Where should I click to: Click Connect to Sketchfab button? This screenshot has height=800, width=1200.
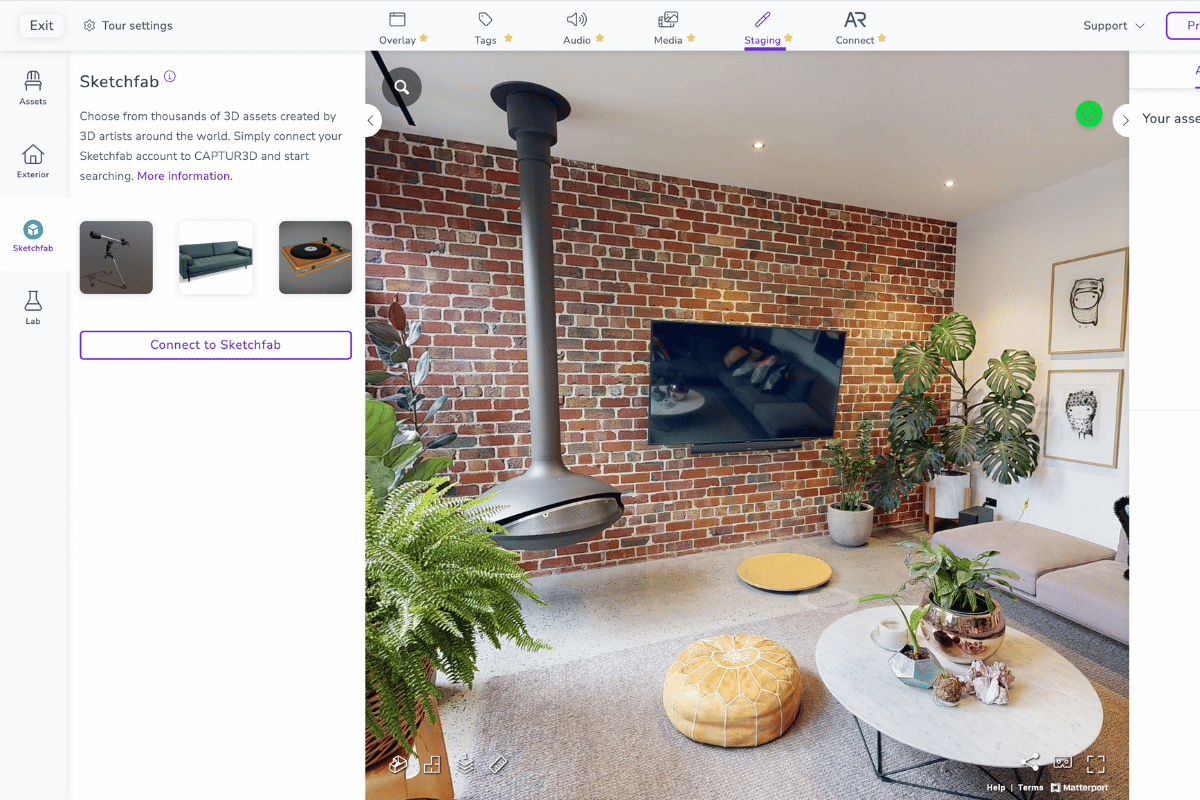pyautogui.click(x=216, y=345)
